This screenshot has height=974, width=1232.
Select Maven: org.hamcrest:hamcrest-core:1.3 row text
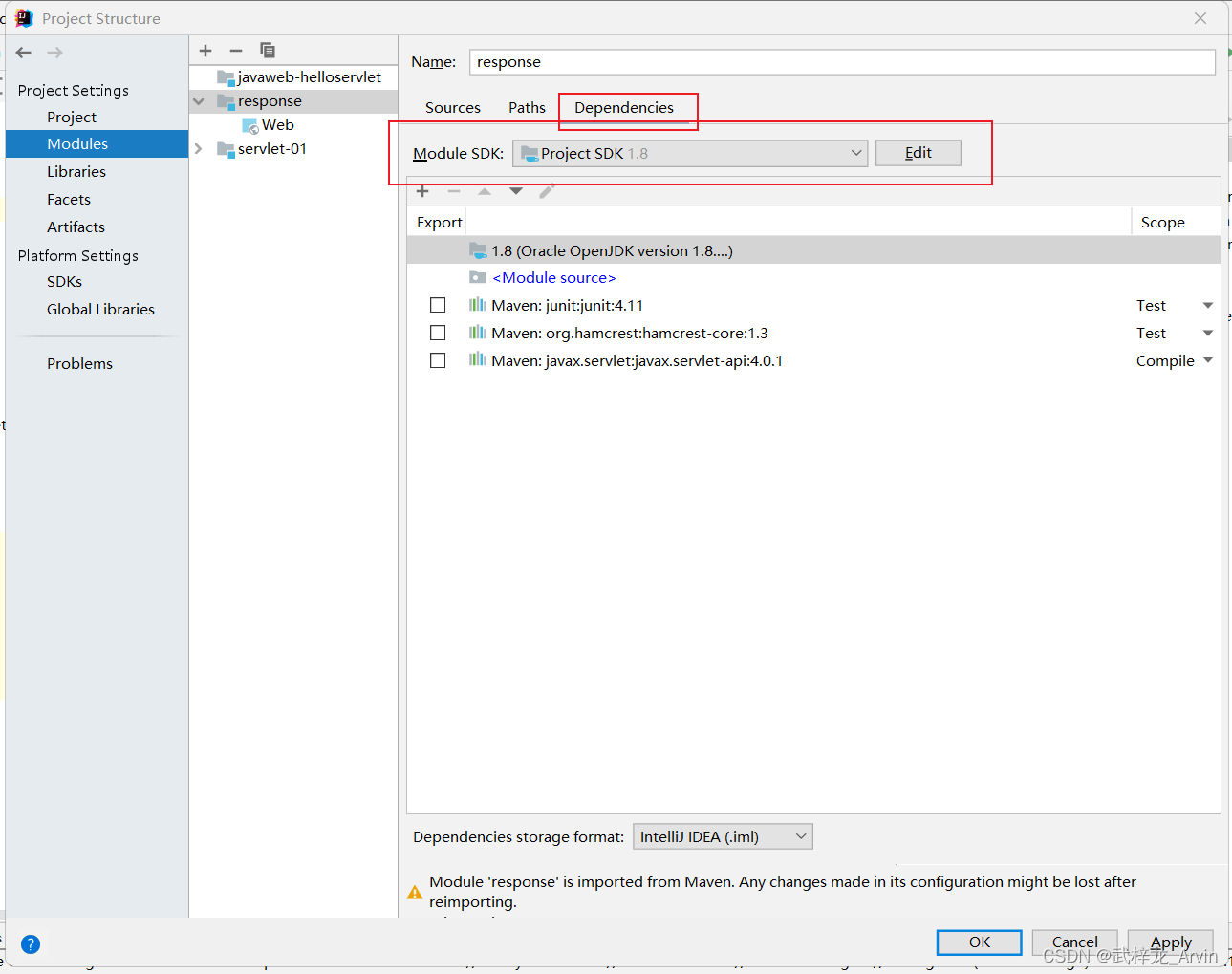630,334
